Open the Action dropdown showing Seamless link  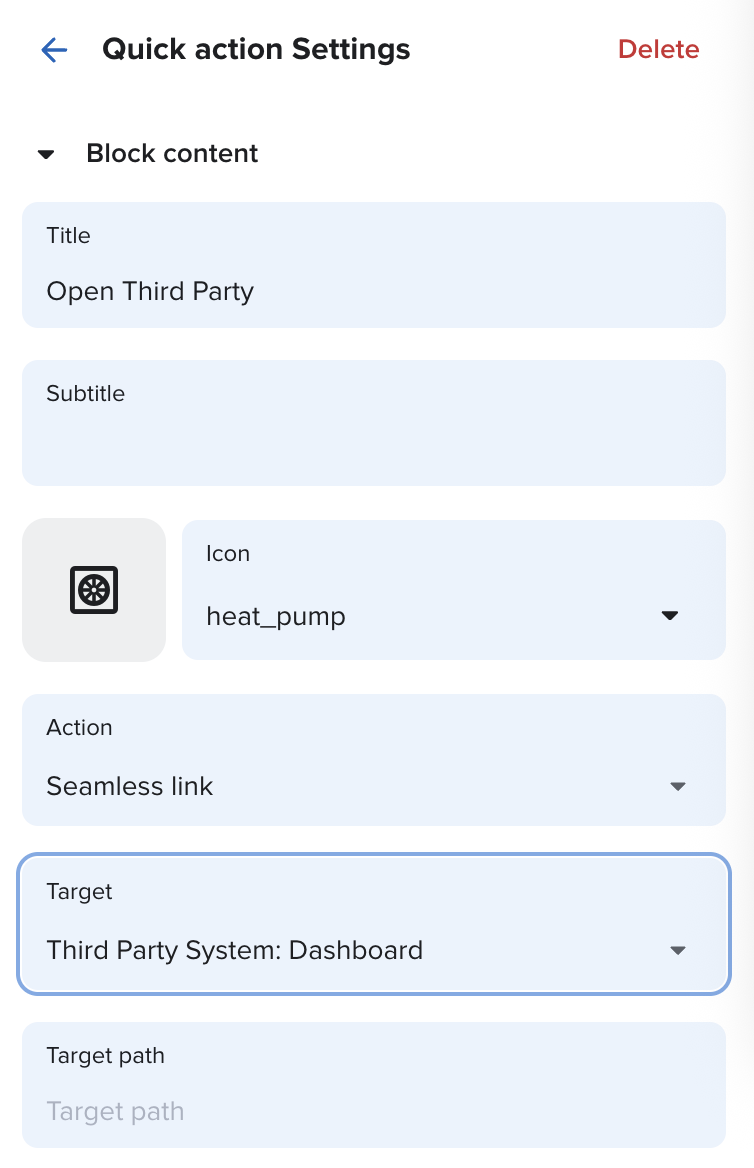373,786
